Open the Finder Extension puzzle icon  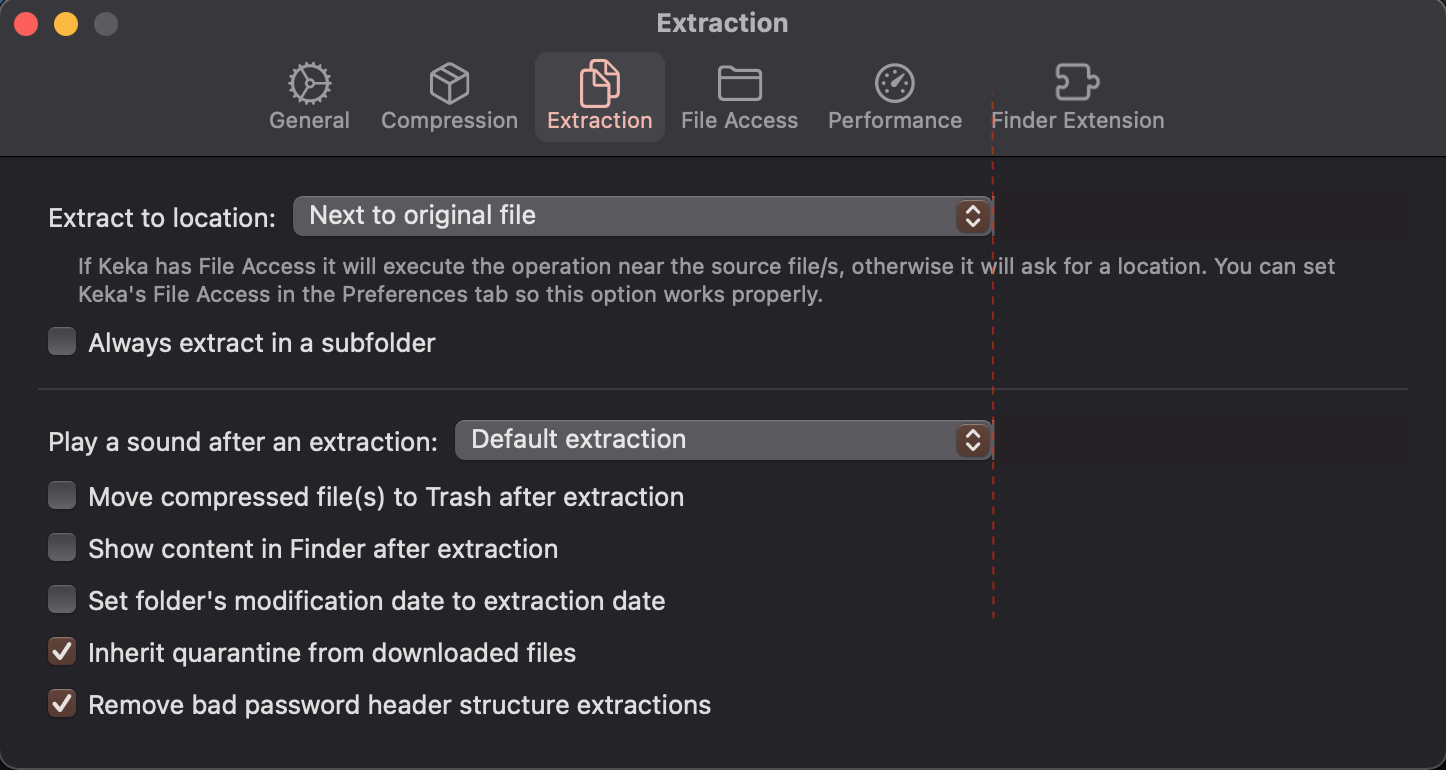tap(1078, 83)
